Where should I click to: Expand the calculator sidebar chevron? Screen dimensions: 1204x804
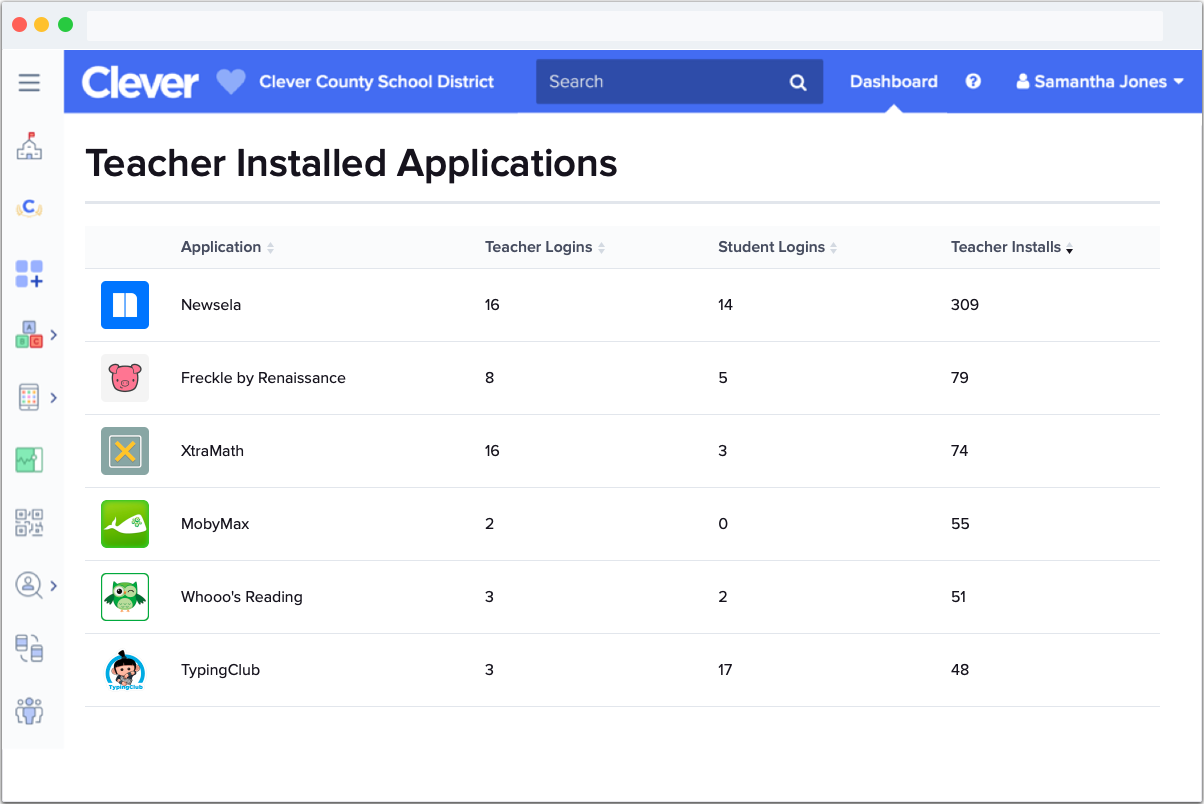[x=54, y=397]
